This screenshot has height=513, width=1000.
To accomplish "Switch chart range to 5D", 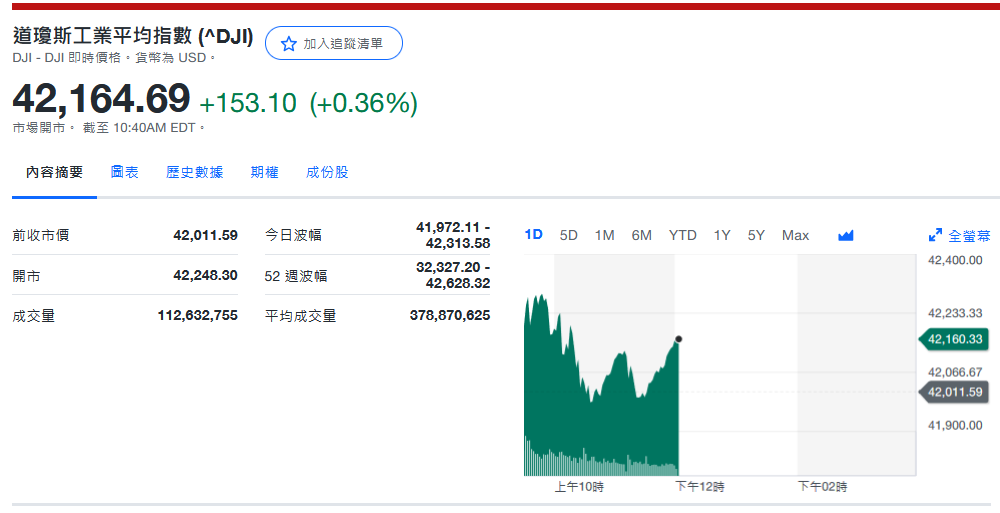I will [569, 235].
